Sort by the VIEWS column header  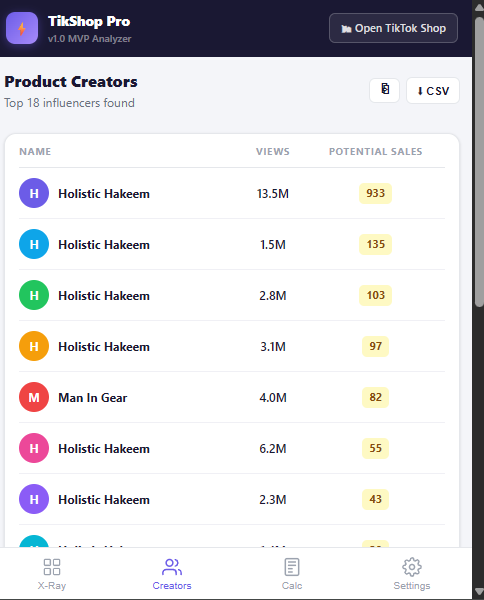tap(273, 152)
